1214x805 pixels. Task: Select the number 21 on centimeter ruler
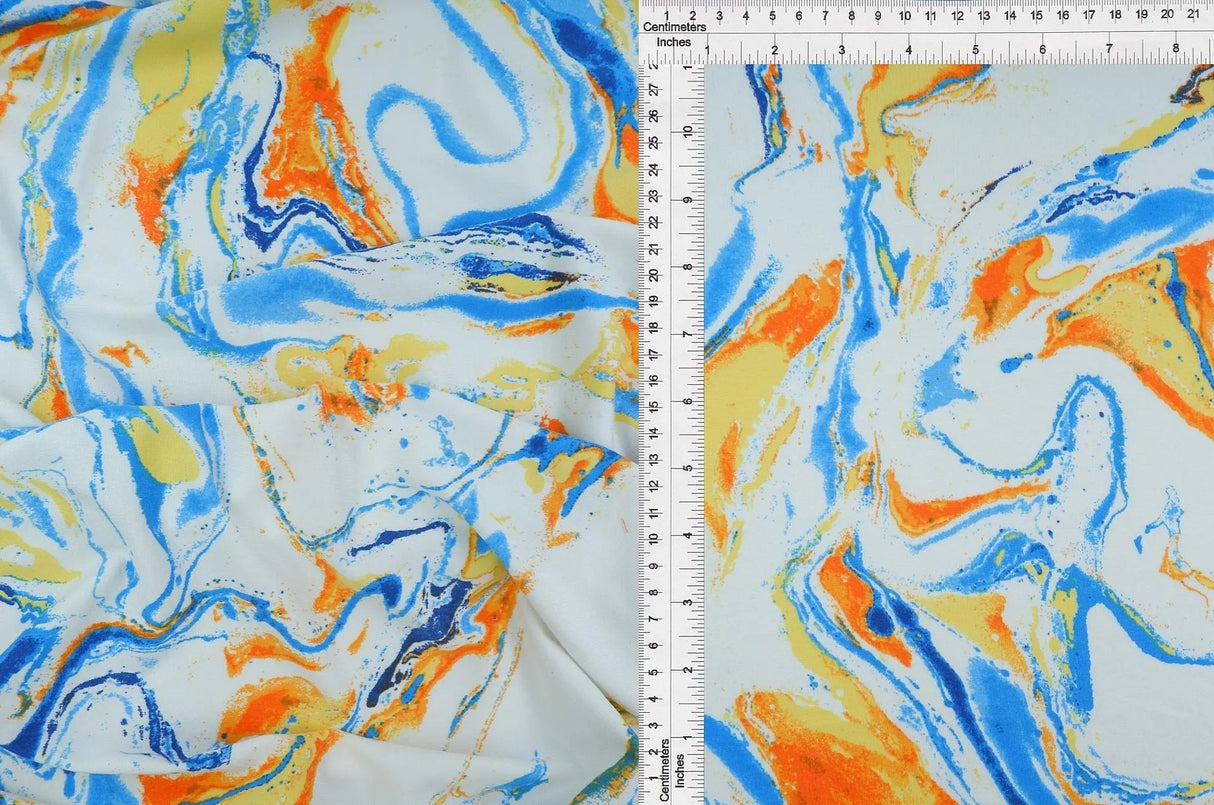pyautogui.click(x=1194, y=13)
